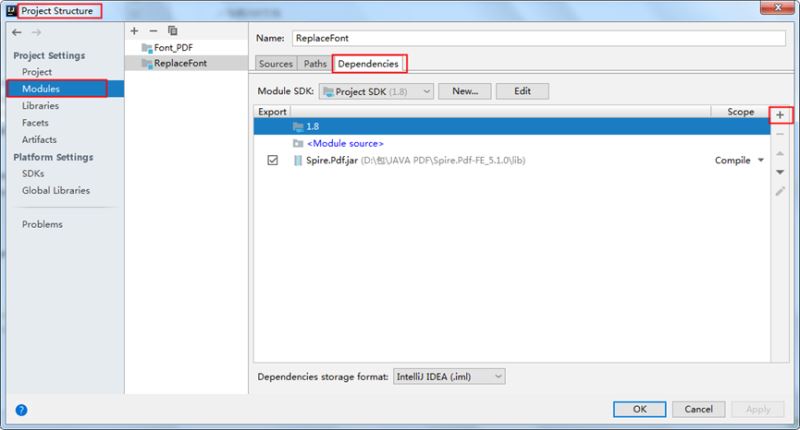
Task: Click the Spire.Pdf.jar library icon
Action: click(297, 161)
